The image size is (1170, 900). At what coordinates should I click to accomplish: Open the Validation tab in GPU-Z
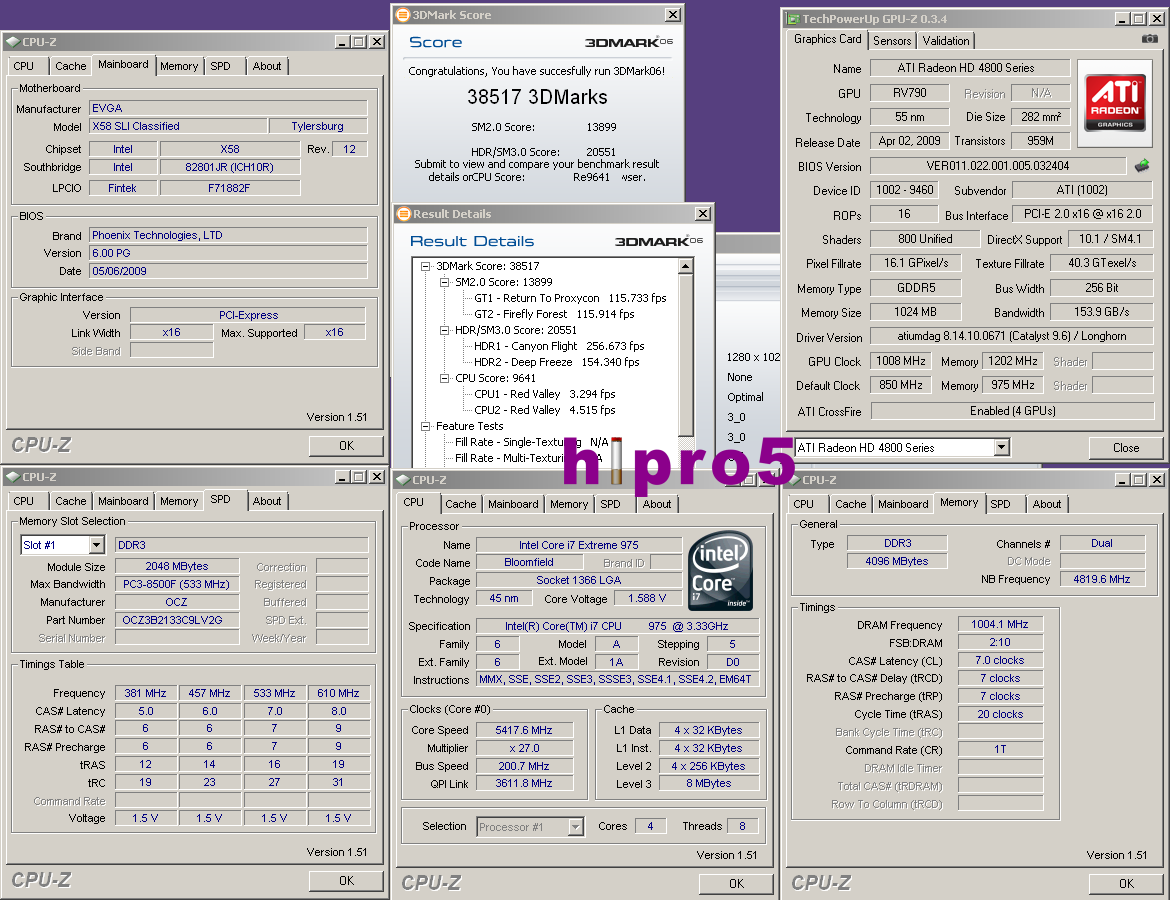click(946, 41)
